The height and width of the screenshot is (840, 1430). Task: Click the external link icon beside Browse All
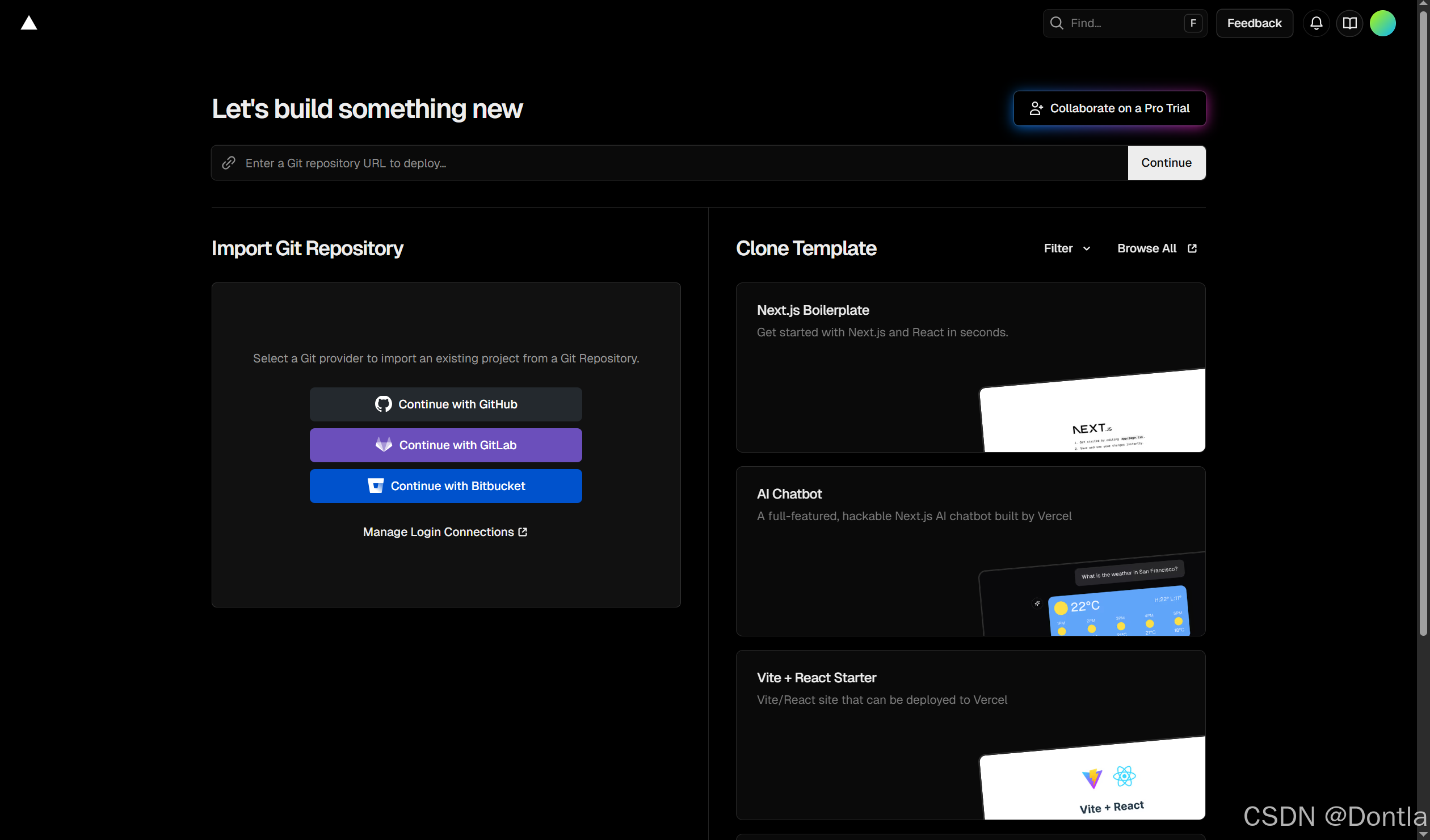point(1192,248)
